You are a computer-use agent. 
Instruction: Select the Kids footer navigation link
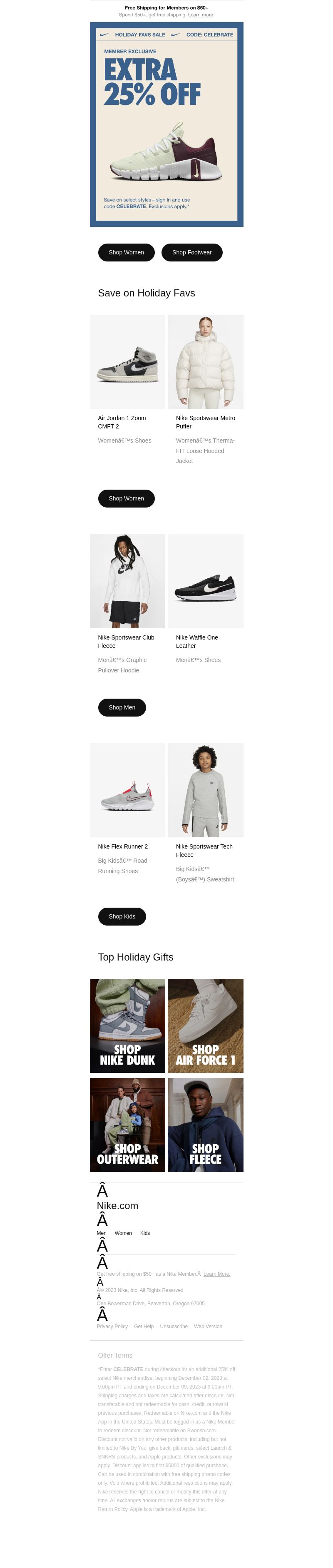click(145, 1233)
